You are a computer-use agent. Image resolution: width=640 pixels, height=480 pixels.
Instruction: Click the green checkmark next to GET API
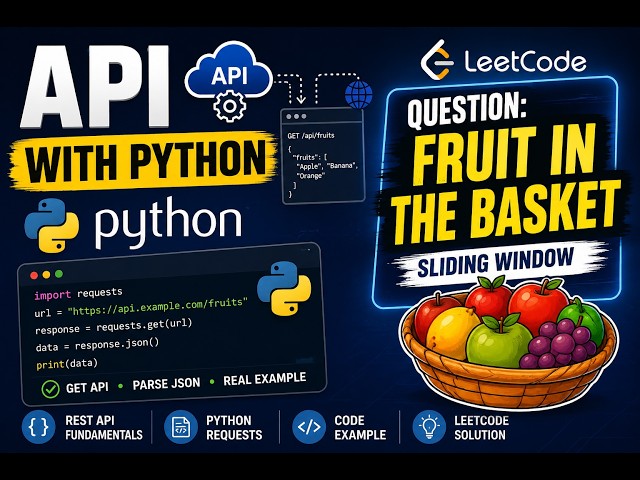pos(51,389)
